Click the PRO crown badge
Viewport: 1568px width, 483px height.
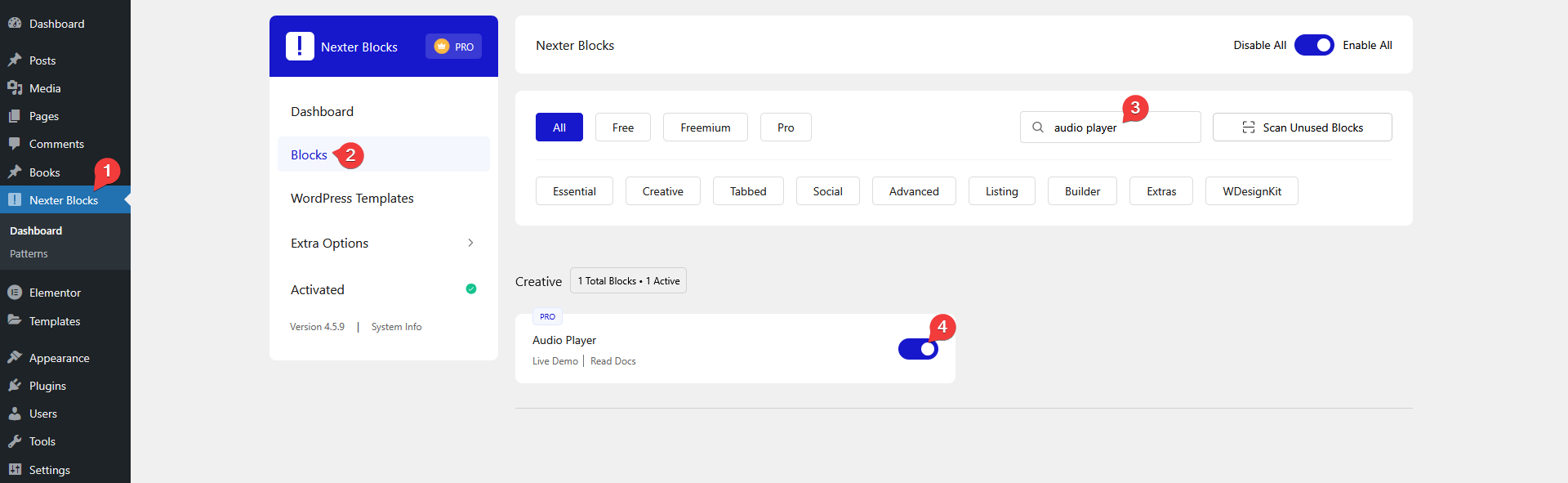click(x=453, y=47)
